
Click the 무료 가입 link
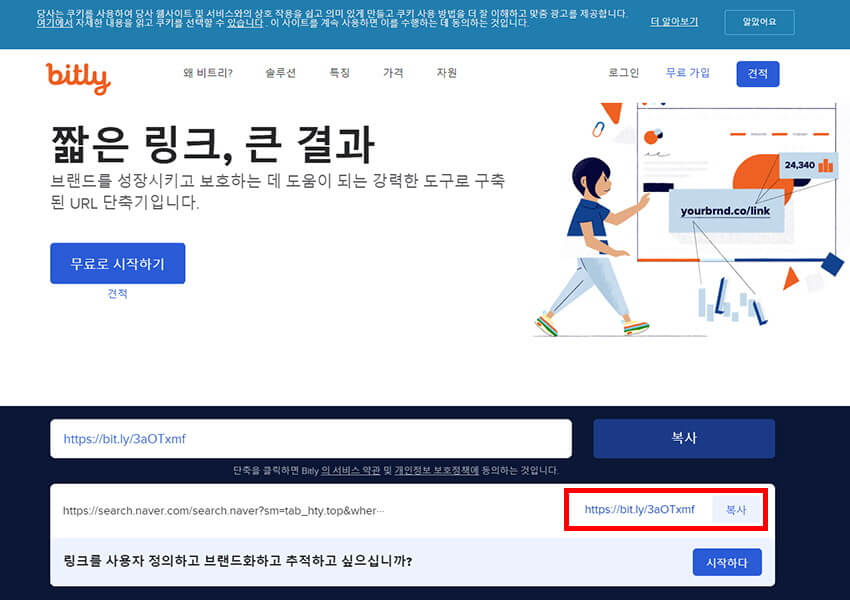(688, 73)
